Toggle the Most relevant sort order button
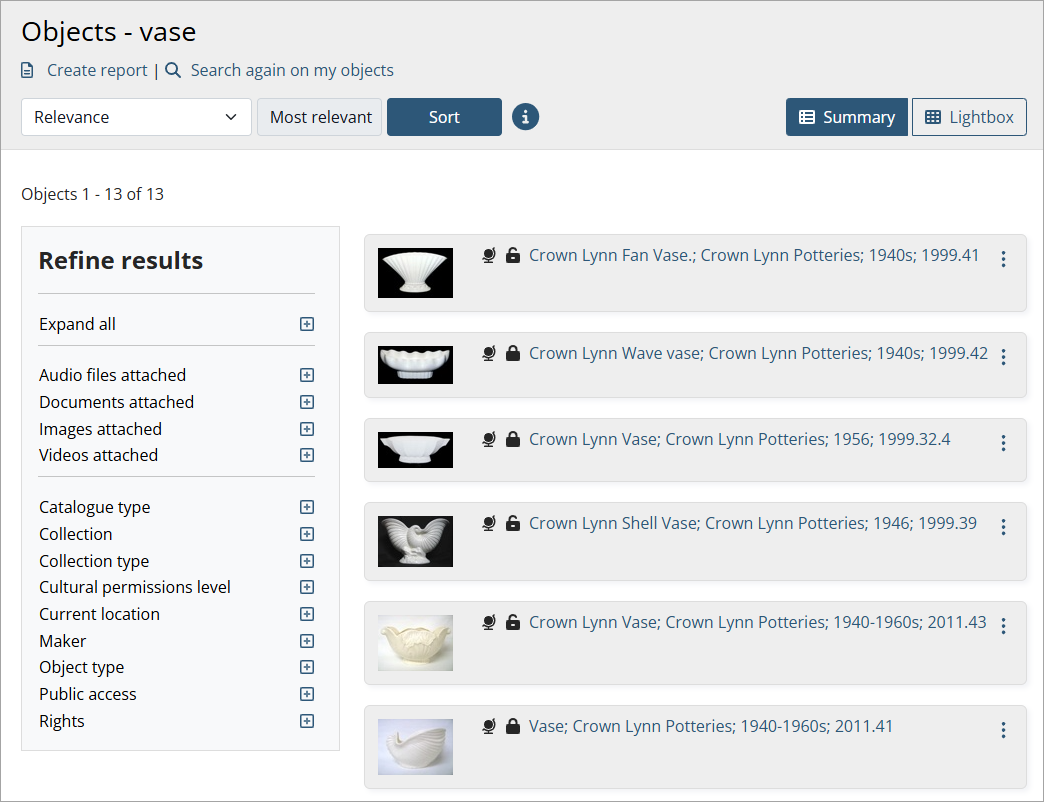Screen dimensions: 1044x802 pyautogui.click(x=320, y=117)
